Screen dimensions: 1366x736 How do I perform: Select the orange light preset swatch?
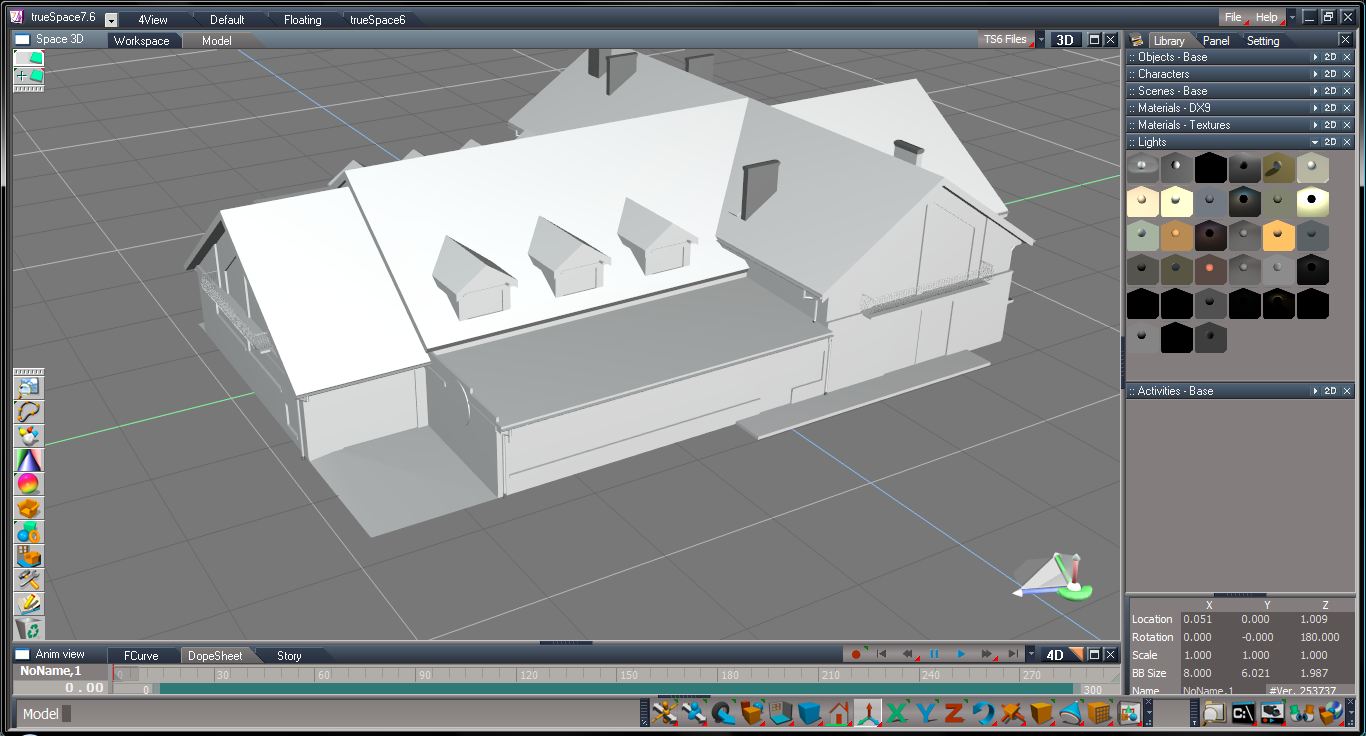(x=1279, y=236)
